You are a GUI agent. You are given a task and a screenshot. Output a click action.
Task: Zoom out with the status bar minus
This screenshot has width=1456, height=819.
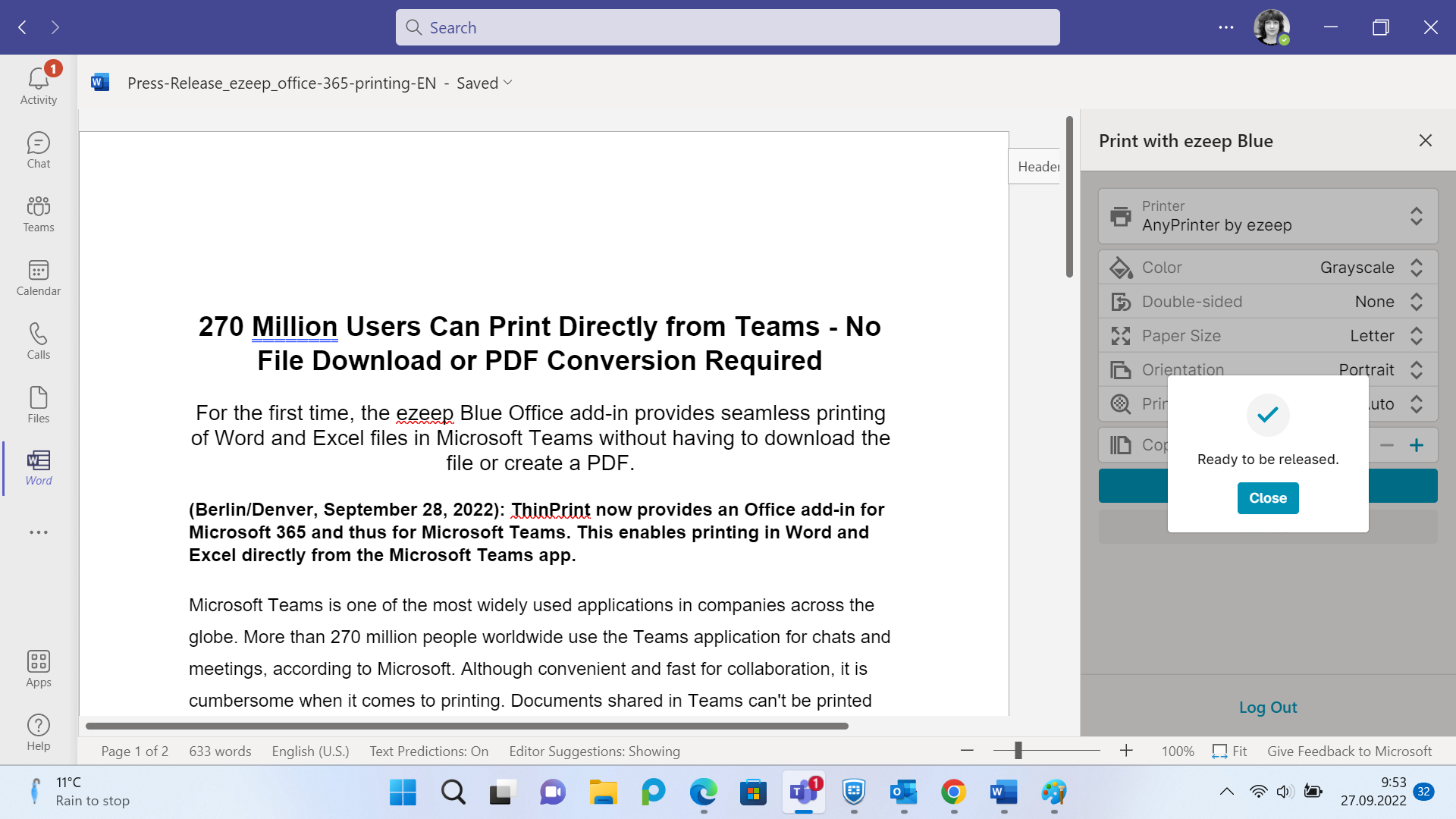(967, 751)
